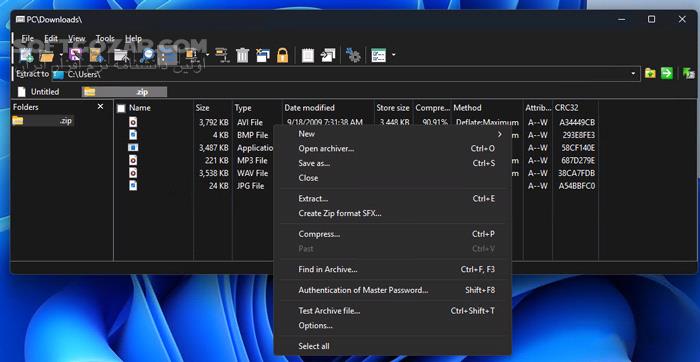Click the window with X toolbar icon
This screenshot has width=700, height=362.
click(x=262, y=55)
